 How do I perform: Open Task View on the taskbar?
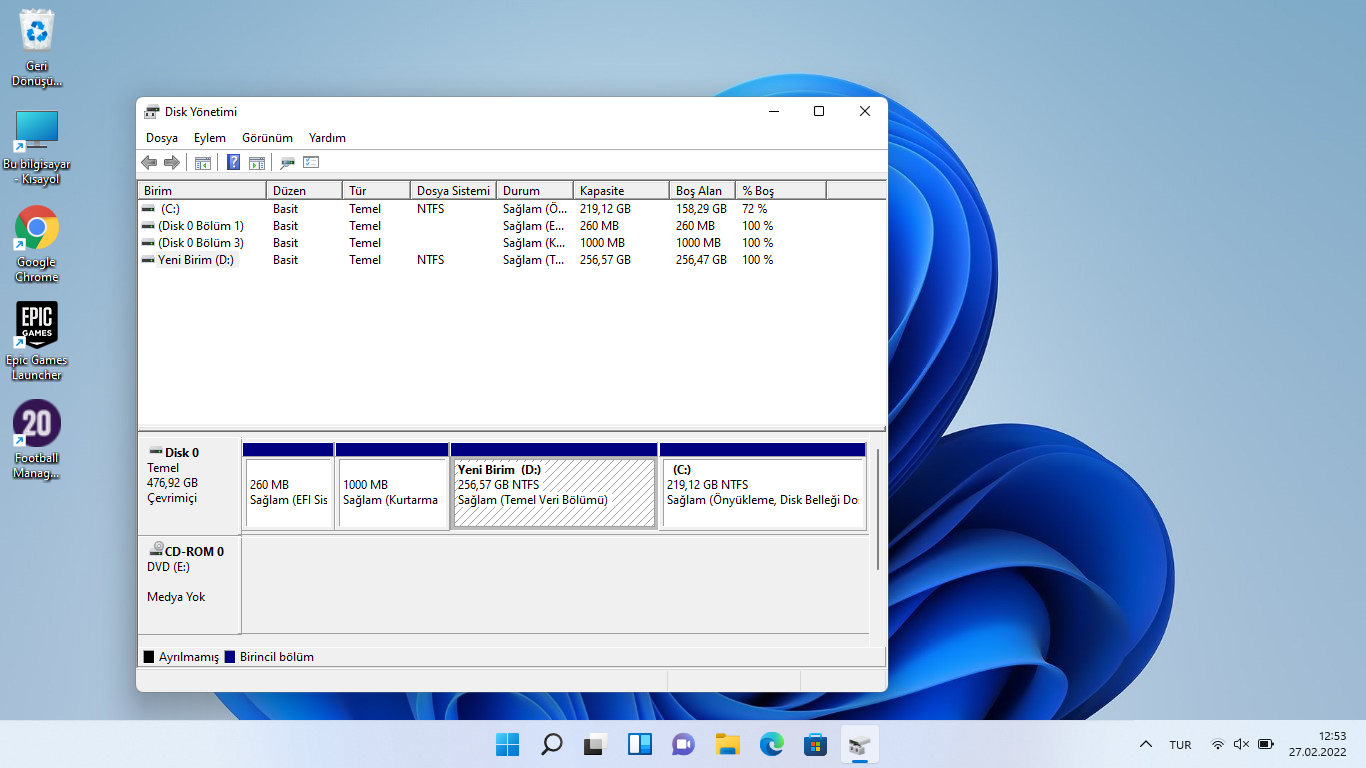596,744
